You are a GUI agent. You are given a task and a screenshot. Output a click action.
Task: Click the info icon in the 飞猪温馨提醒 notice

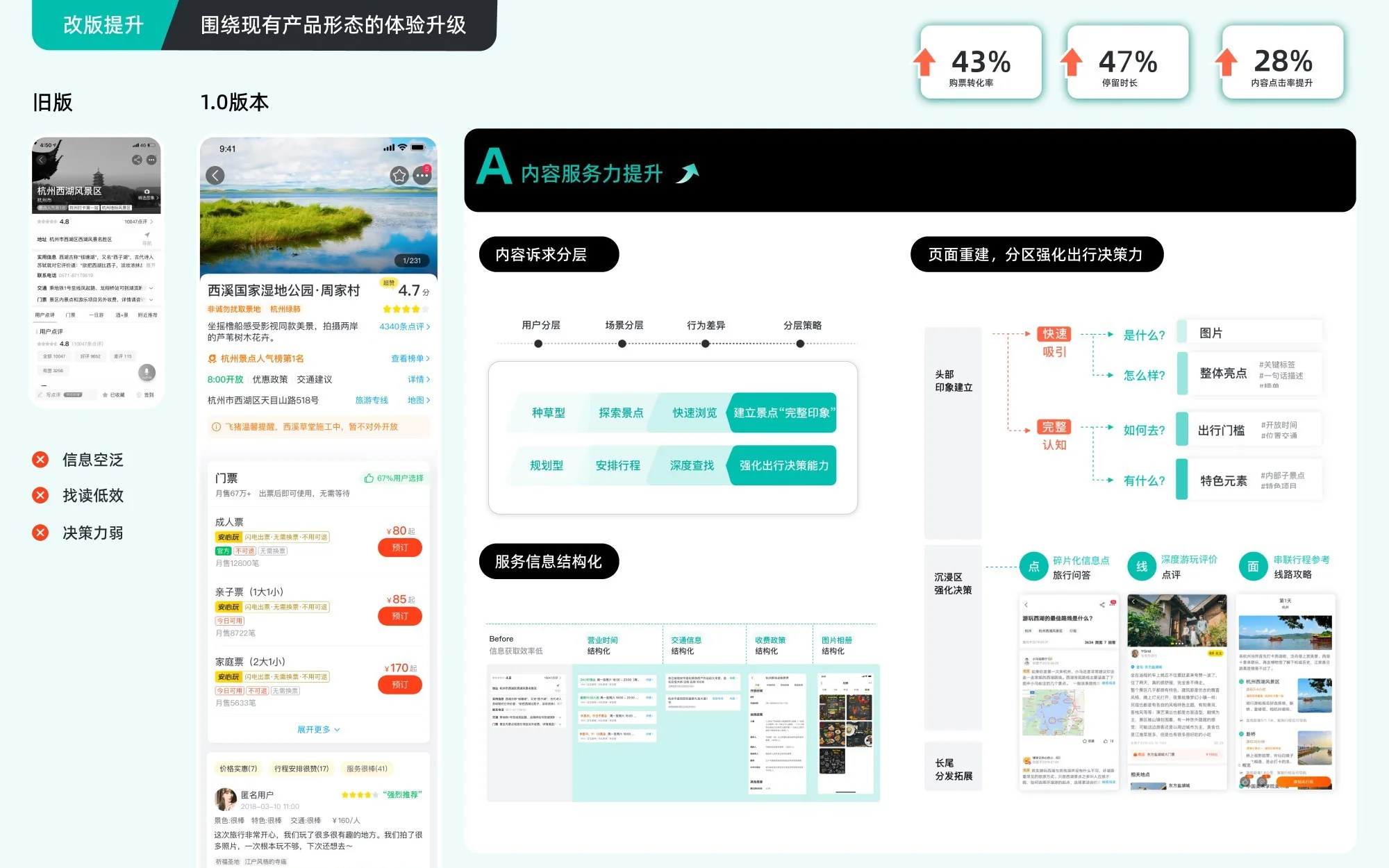click(x=216, y=427)
